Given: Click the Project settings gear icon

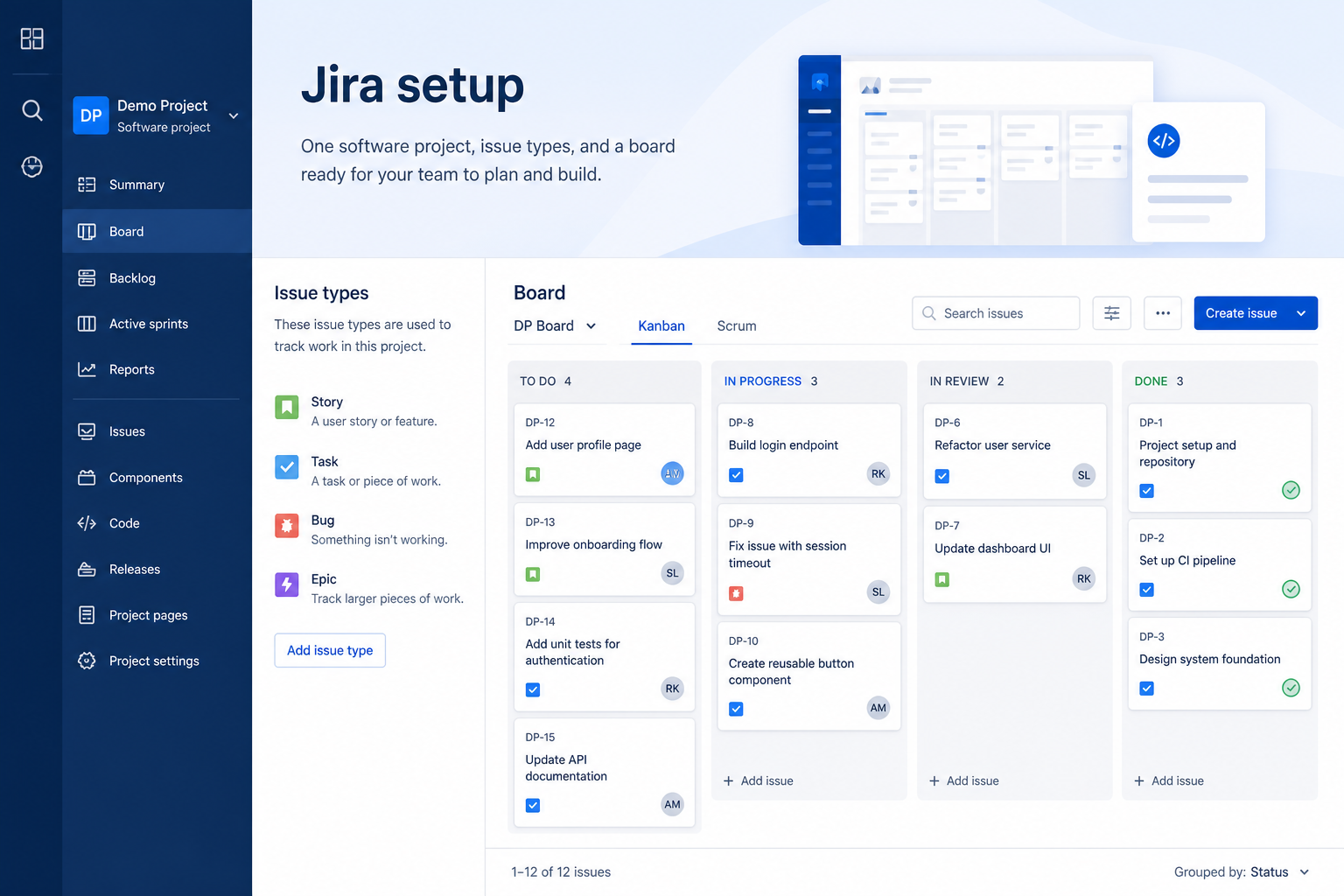Looking at the screenshot, I should tap(87, 661).
